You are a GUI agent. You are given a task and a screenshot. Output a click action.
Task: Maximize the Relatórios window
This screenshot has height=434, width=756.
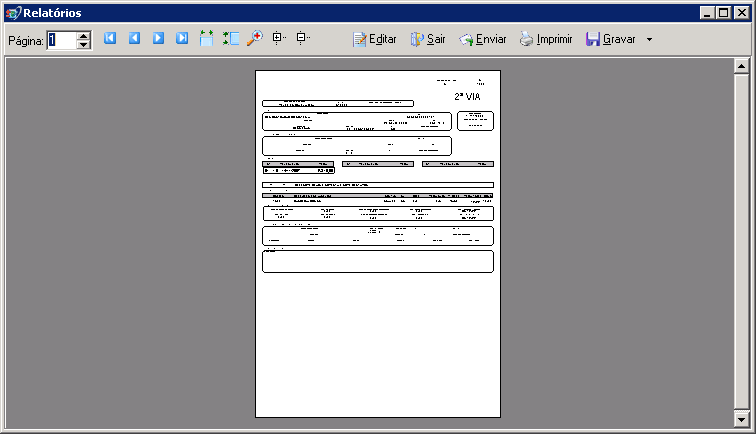[x=724, y=13]
